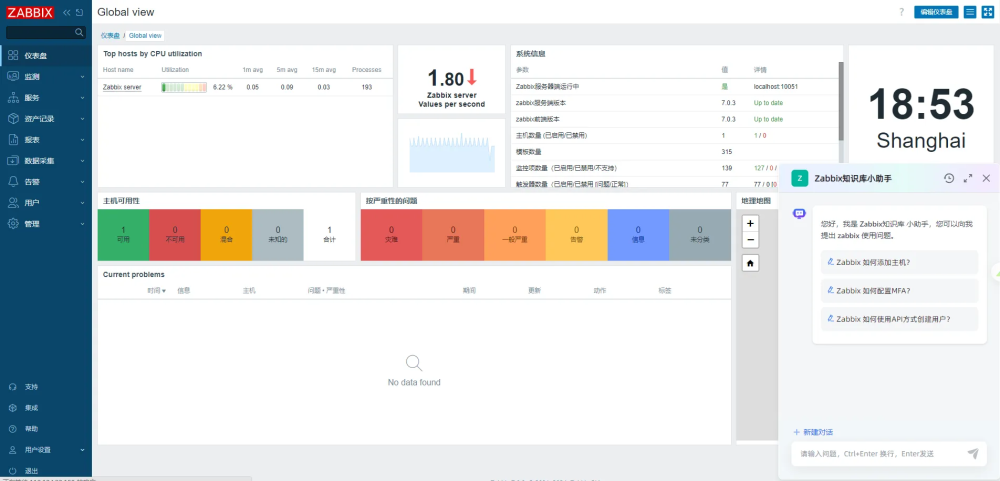Viewport: 1000px width, 481px height.
Task: Enter kiosk fullscreen mode icon
Action: (987, 12)
